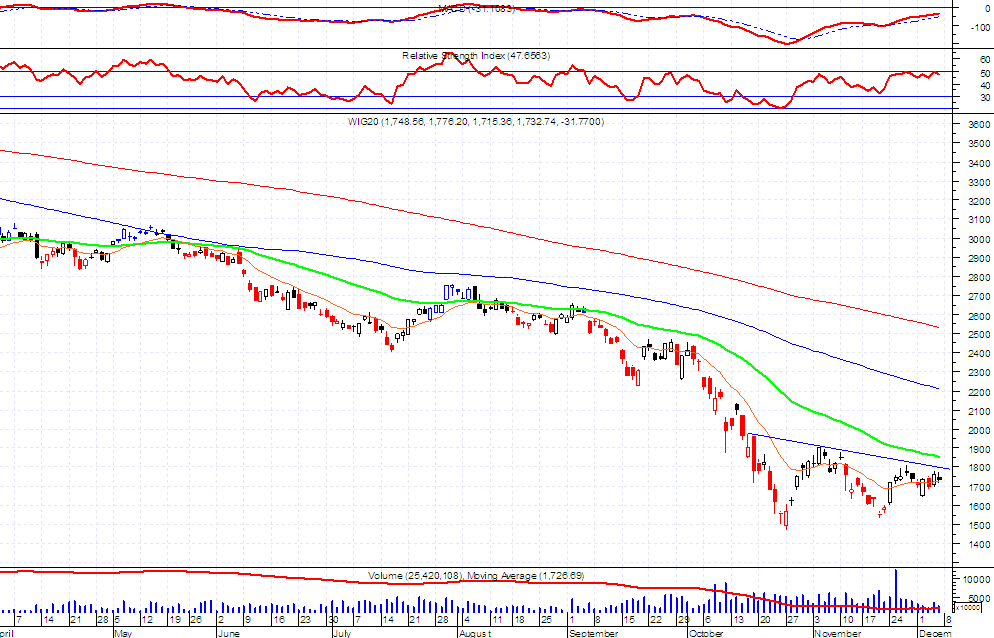The image size is (994, 638).
Task: Choose the 3000 price axis label
Action: (x=979, y=239)
